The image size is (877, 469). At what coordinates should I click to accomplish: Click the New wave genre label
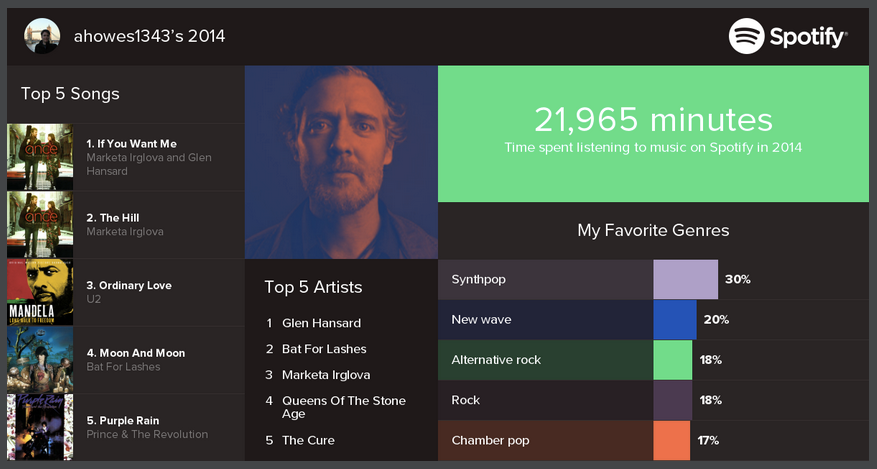coord(481,320)
